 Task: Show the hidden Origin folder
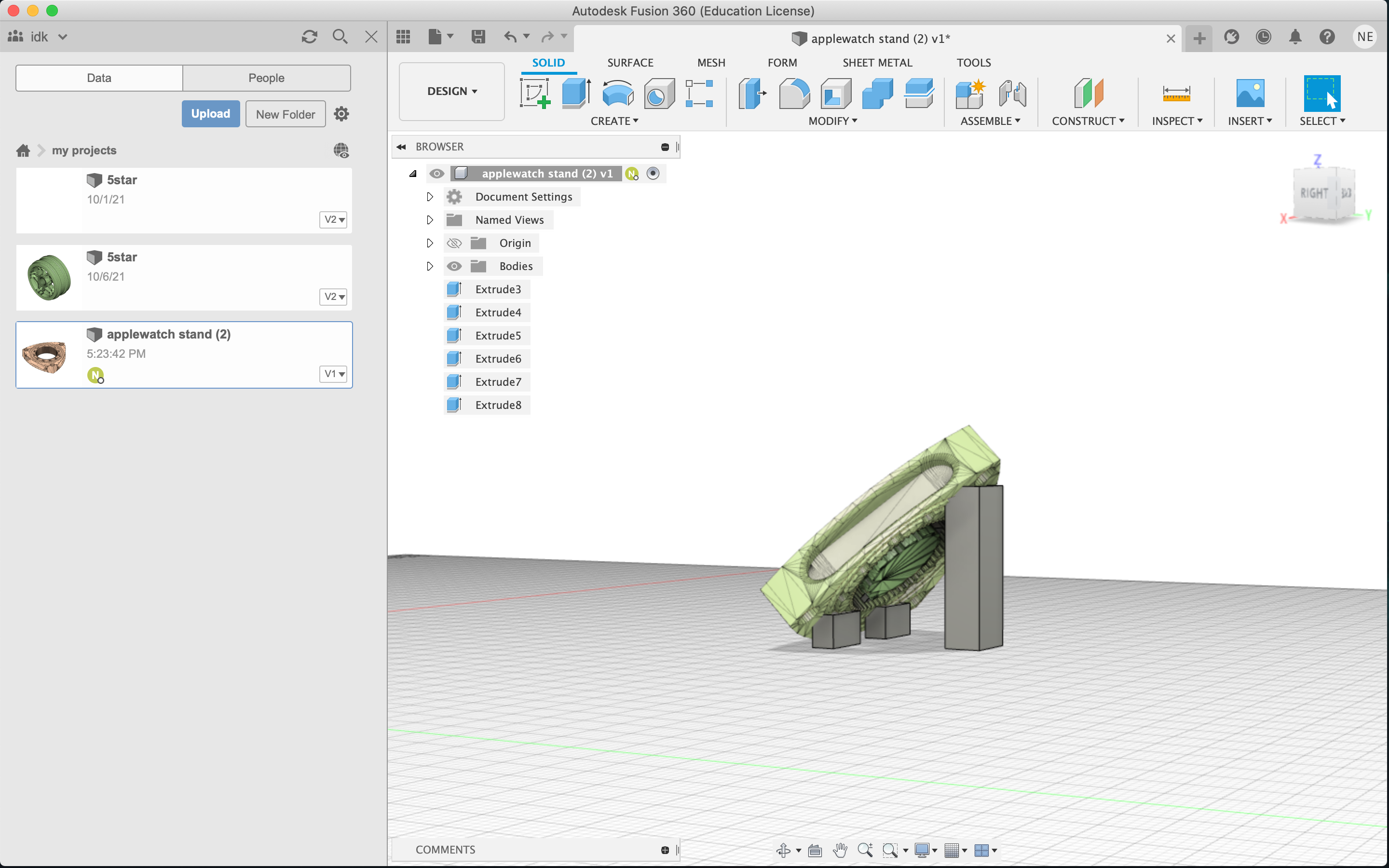(x=454, y=244)
